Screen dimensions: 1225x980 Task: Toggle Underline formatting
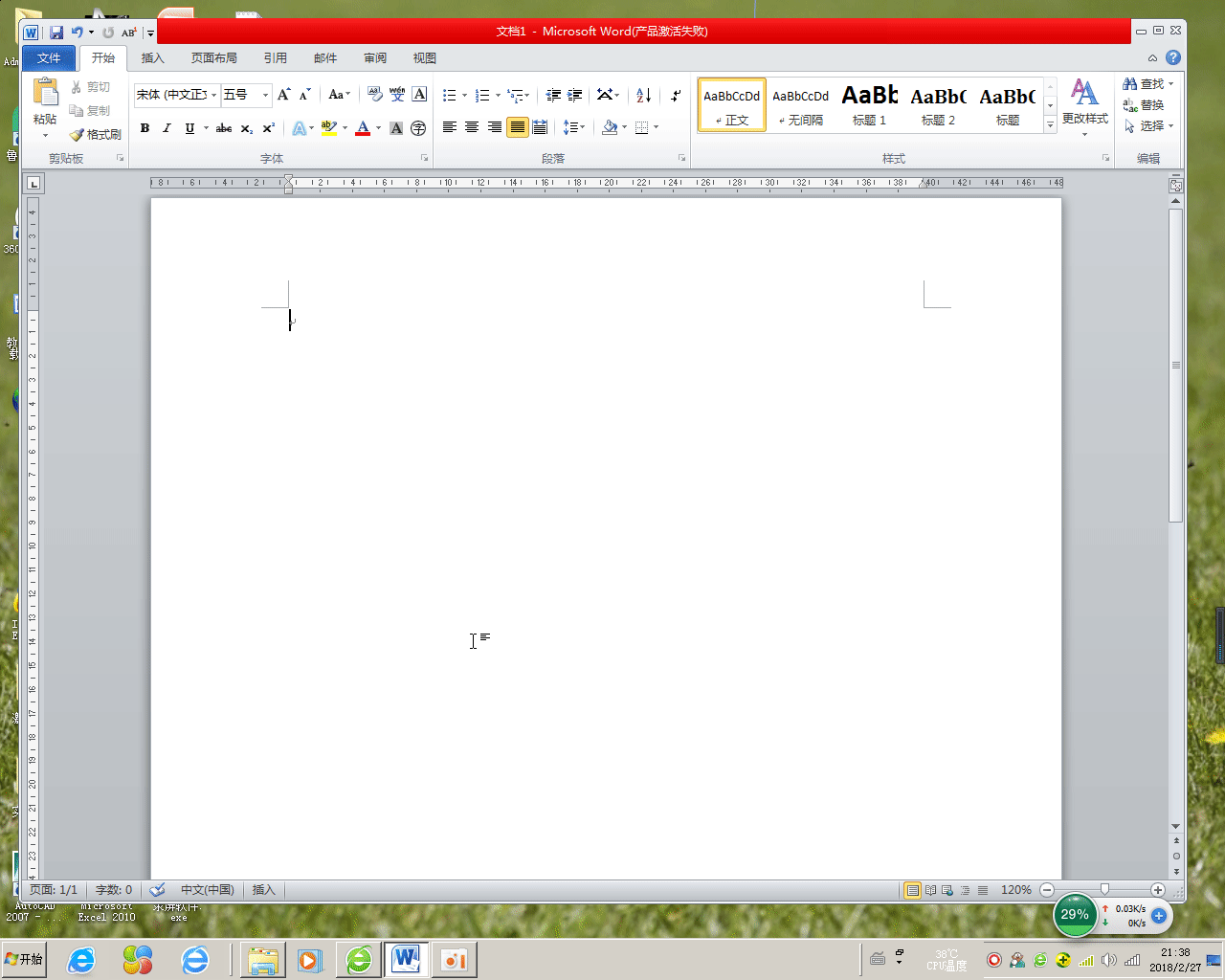[x=189, y=128]
